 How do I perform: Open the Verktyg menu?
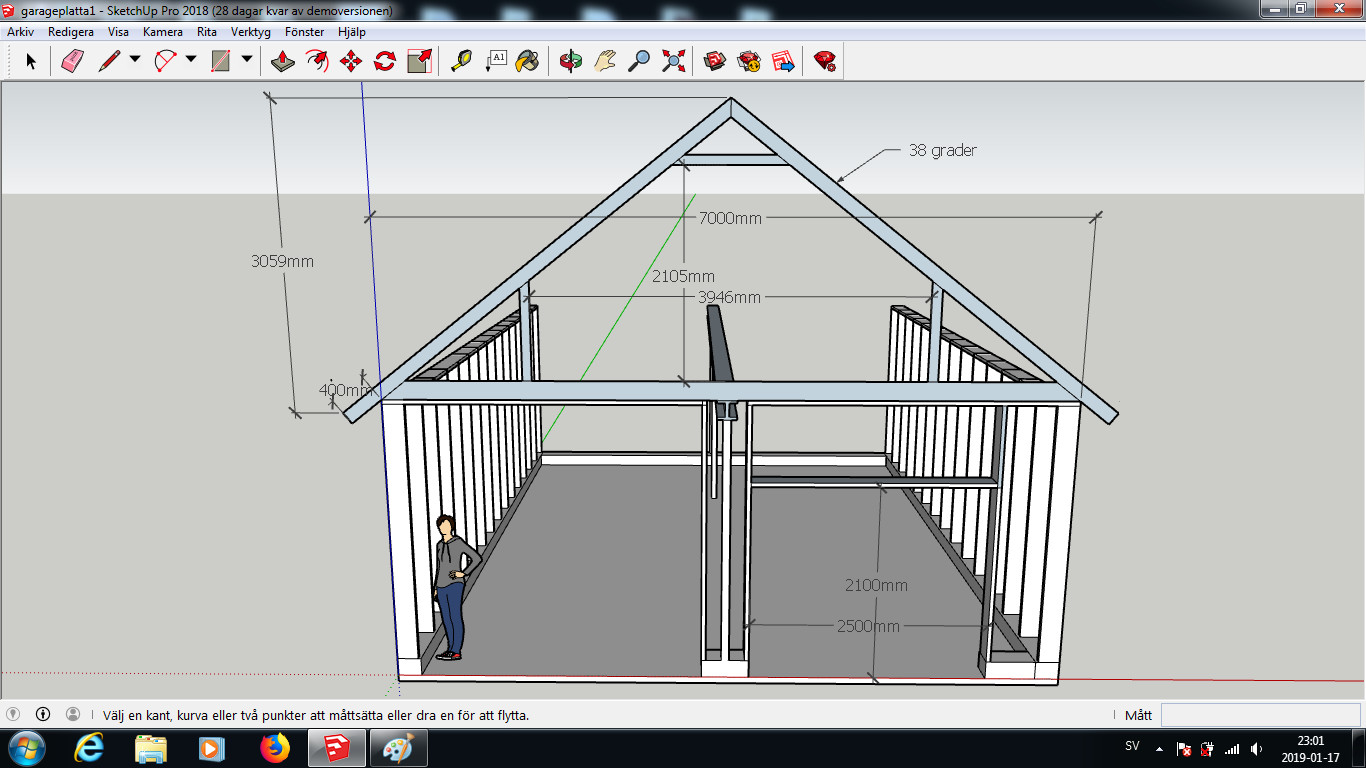250,32
